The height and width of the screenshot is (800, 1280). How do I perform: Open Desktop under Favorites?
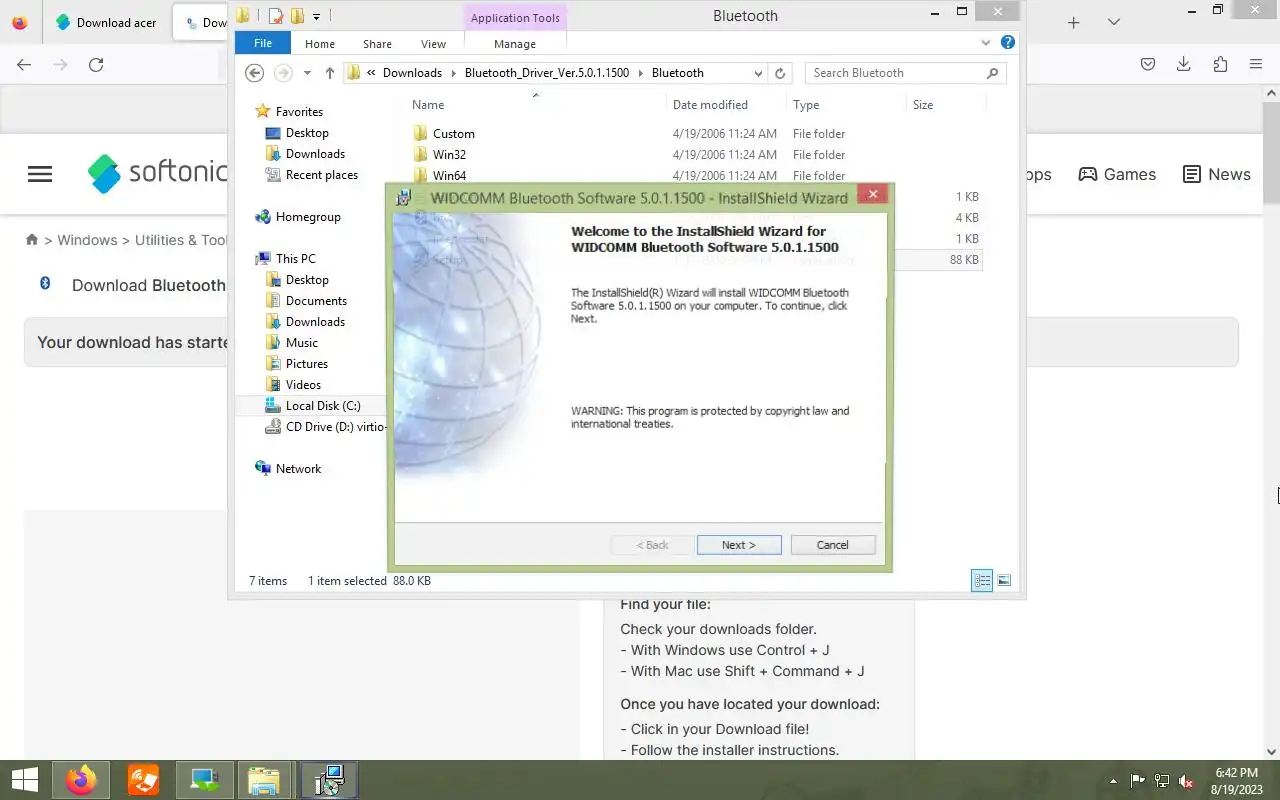(307, 133)
